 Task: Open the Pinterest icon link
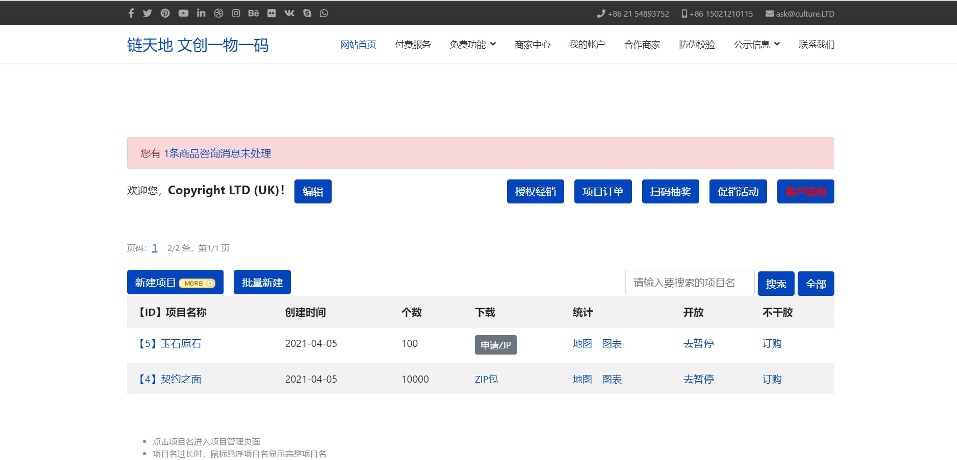[x=165, y=13]
